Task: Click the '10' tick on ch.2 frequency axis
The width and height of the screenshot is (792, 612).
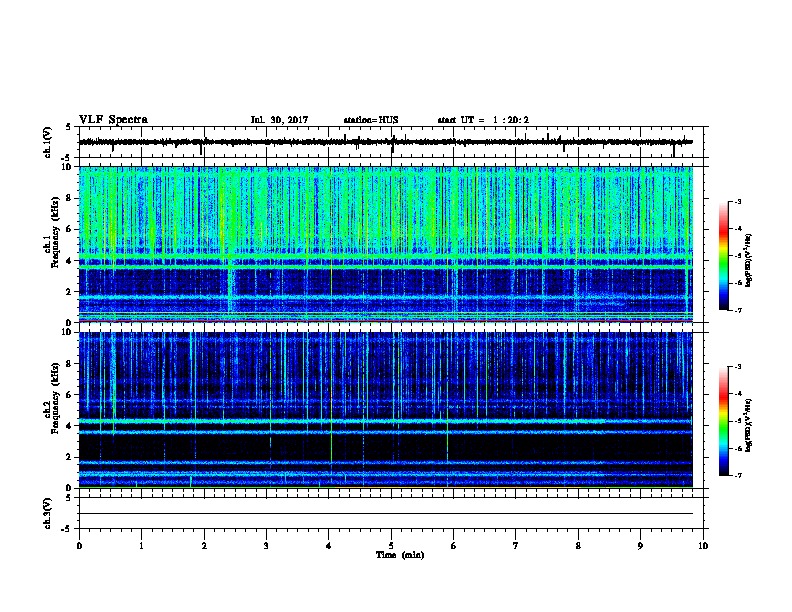Action: pyautogui.click(x=69, y=332)
